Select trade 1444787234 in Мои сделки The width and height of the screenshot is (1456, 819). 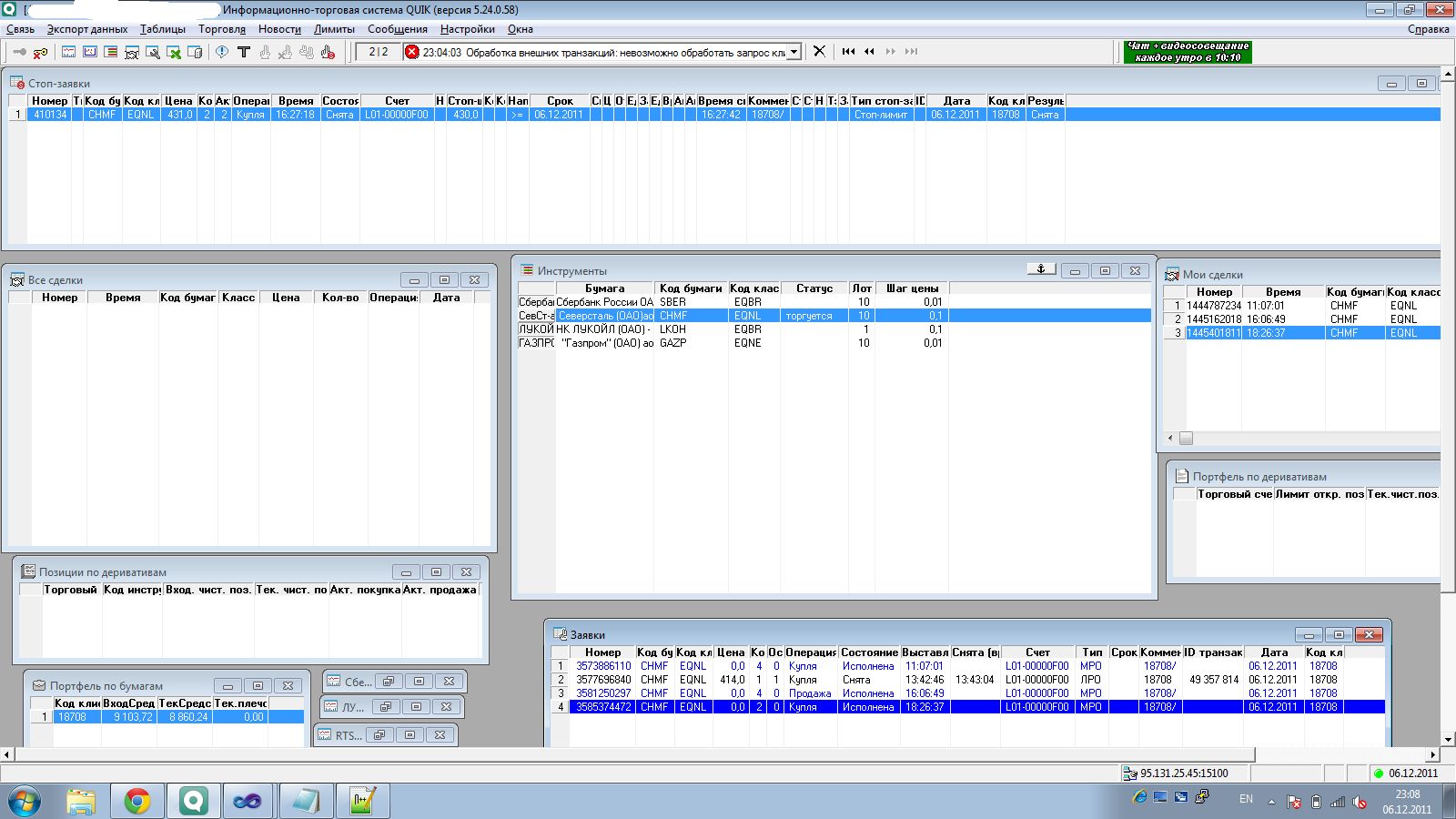click(1301, 306)
